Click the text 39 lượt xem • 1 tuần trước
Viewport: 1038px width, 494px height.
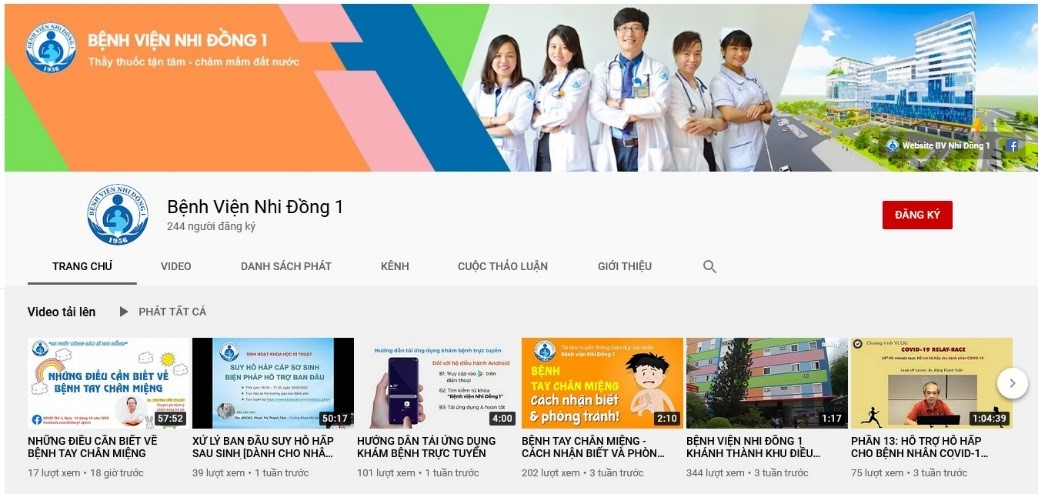[x=250, y=473]
